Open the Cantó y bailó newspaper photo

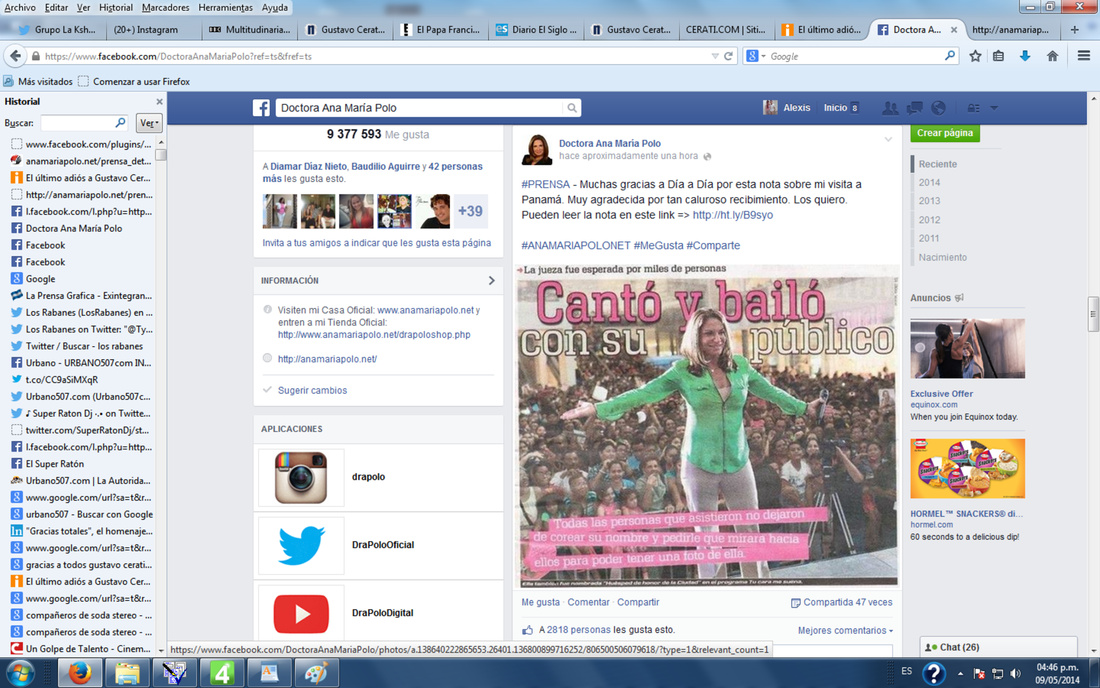[707, 425]
